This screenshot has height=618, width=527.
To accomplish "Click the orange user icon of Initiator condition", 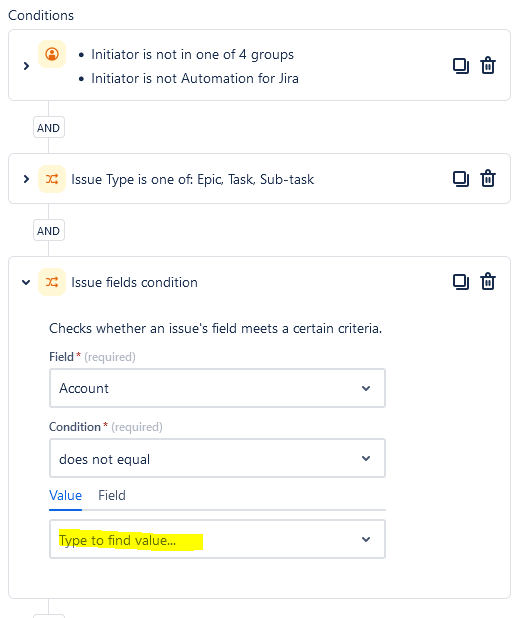I will 52,54.
